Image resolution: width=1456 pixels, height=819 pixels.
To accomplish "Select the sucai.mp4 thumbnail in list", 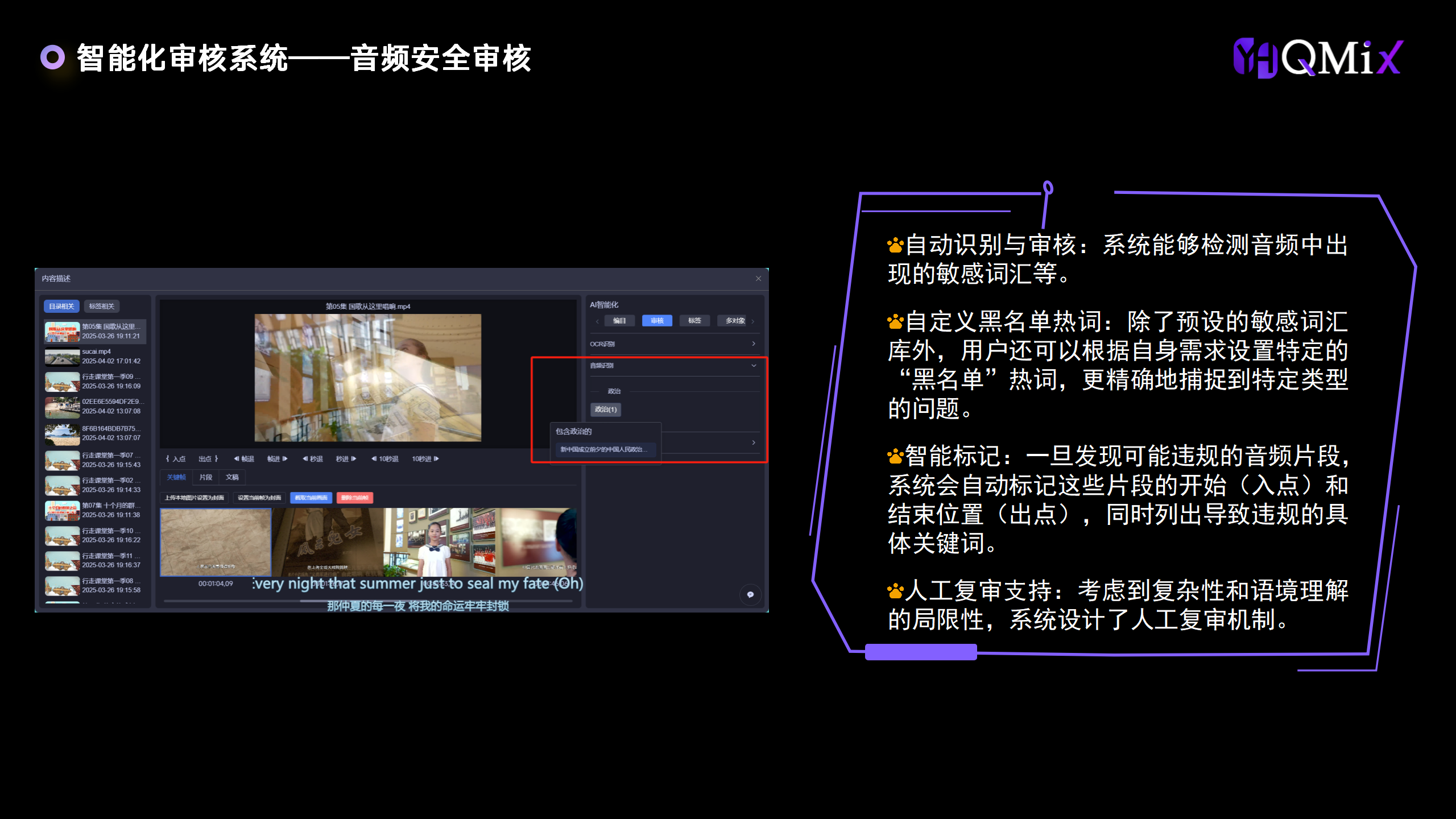I will pyautogui.click(x=63, y=357).
